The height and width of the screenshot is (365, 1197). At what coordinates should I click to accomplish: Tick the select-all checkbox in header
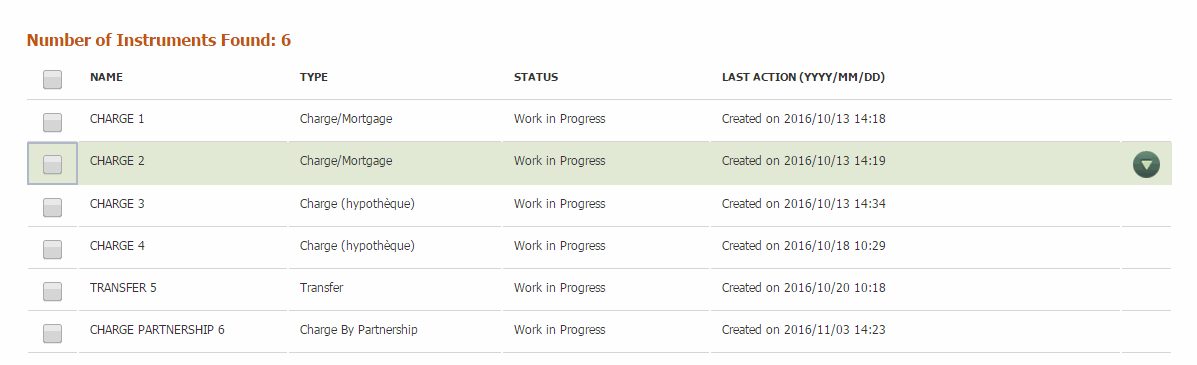(x=53, y=79)
